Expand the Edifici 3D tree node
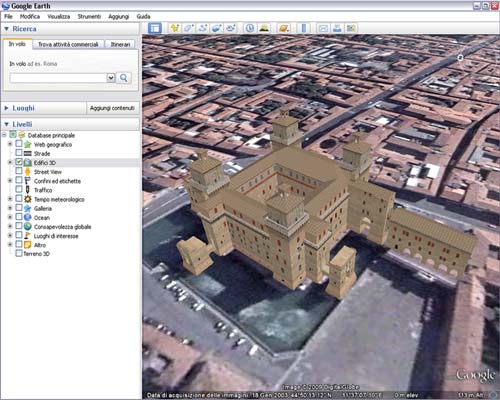Viewport: 500px width, 400px height. 10,162
